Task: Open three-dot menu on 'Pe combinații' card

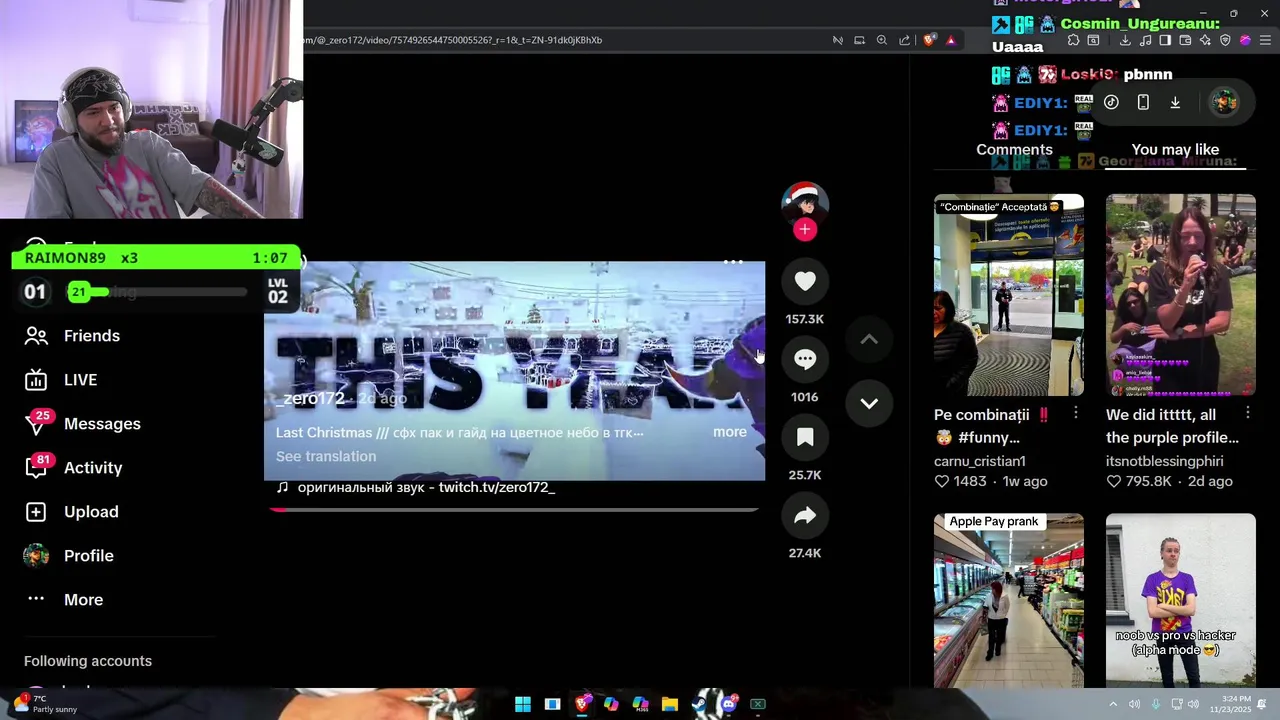Action: (x=1076, y=413)
